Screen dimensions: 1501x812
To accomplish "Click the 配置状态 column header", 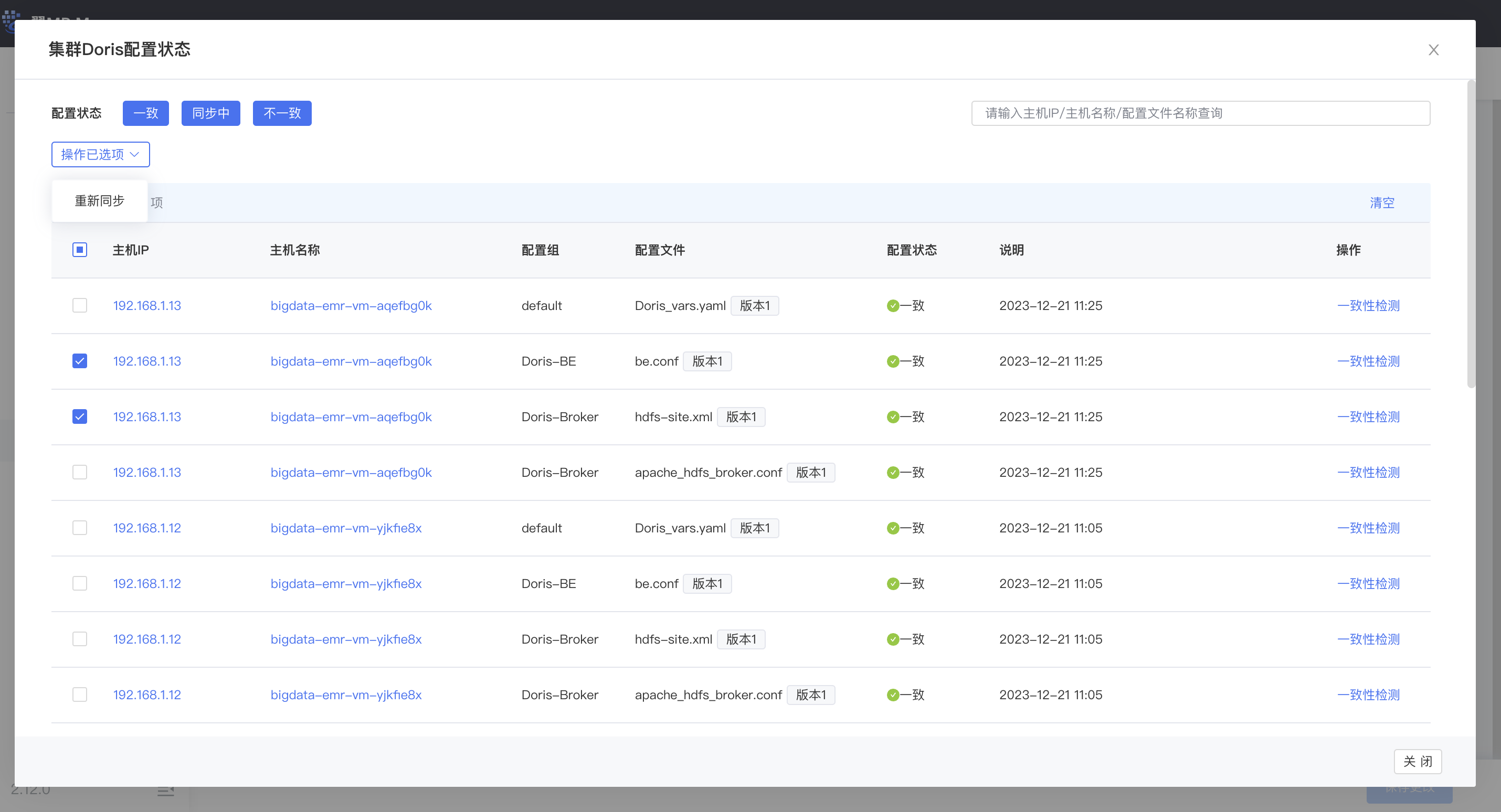I will click(x=912, y=250).
